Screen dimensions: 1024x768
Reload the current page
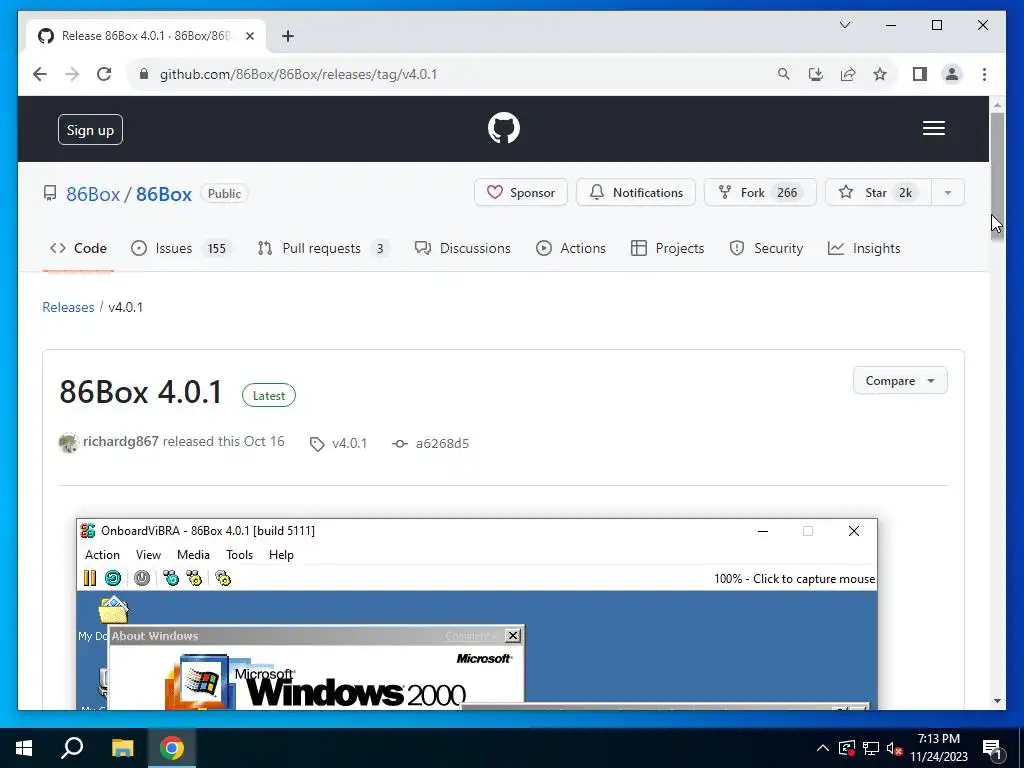pos(104,74)
